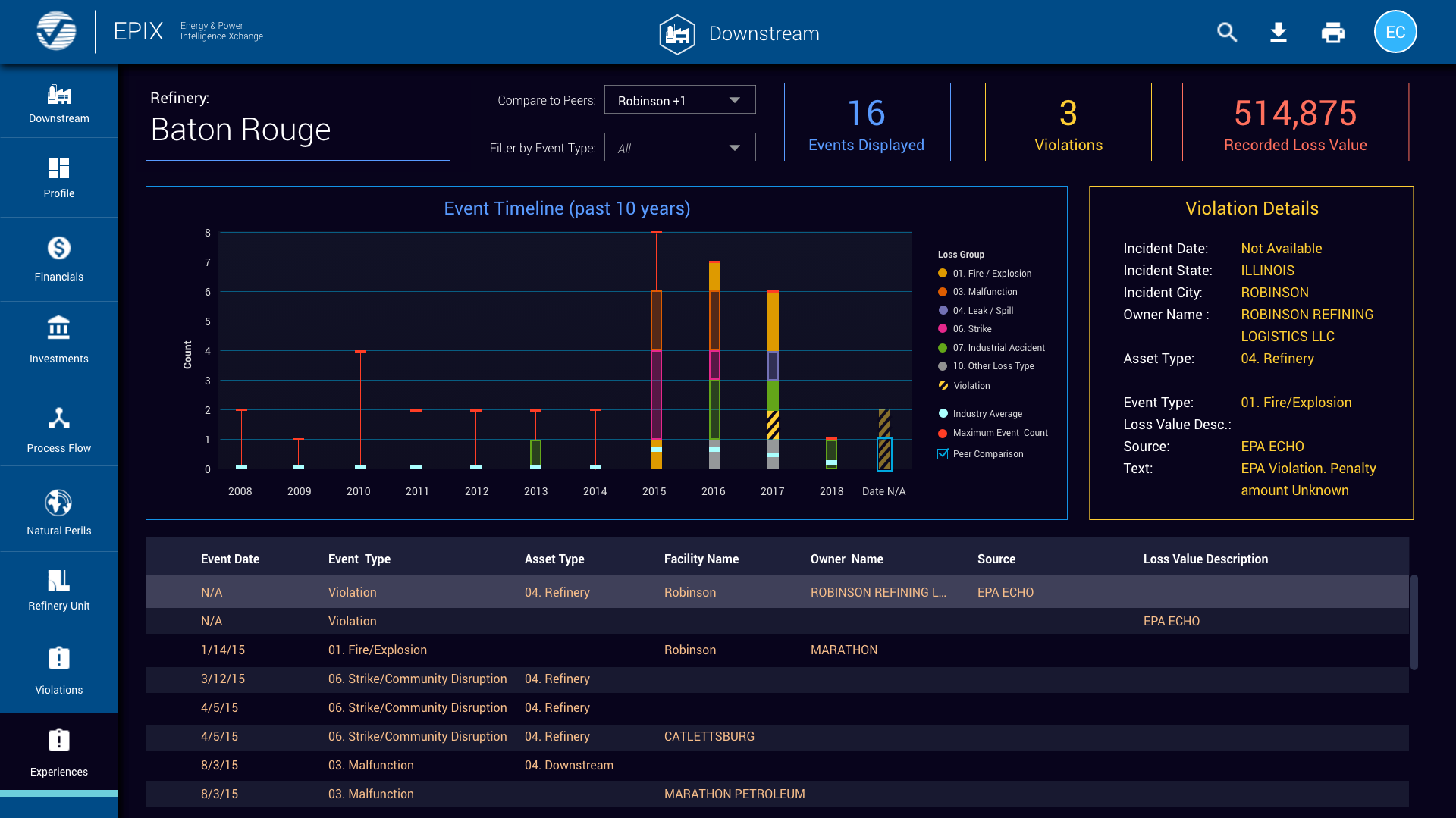Open the Process Flow icon
This screenshot has height=818, width=1456.
(59, 418)
